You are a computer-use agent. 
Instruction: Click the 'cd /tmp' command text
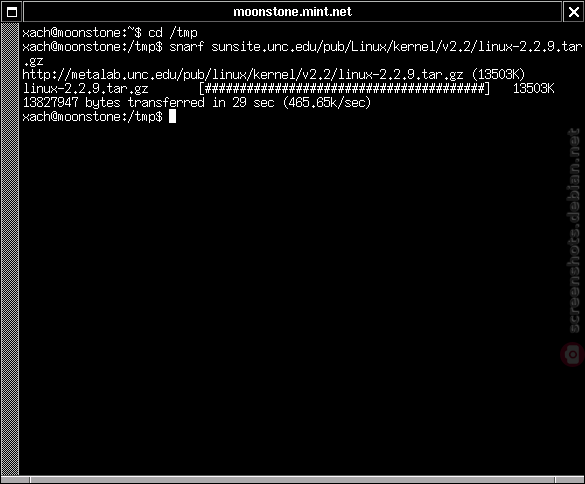tap(173, 33)
